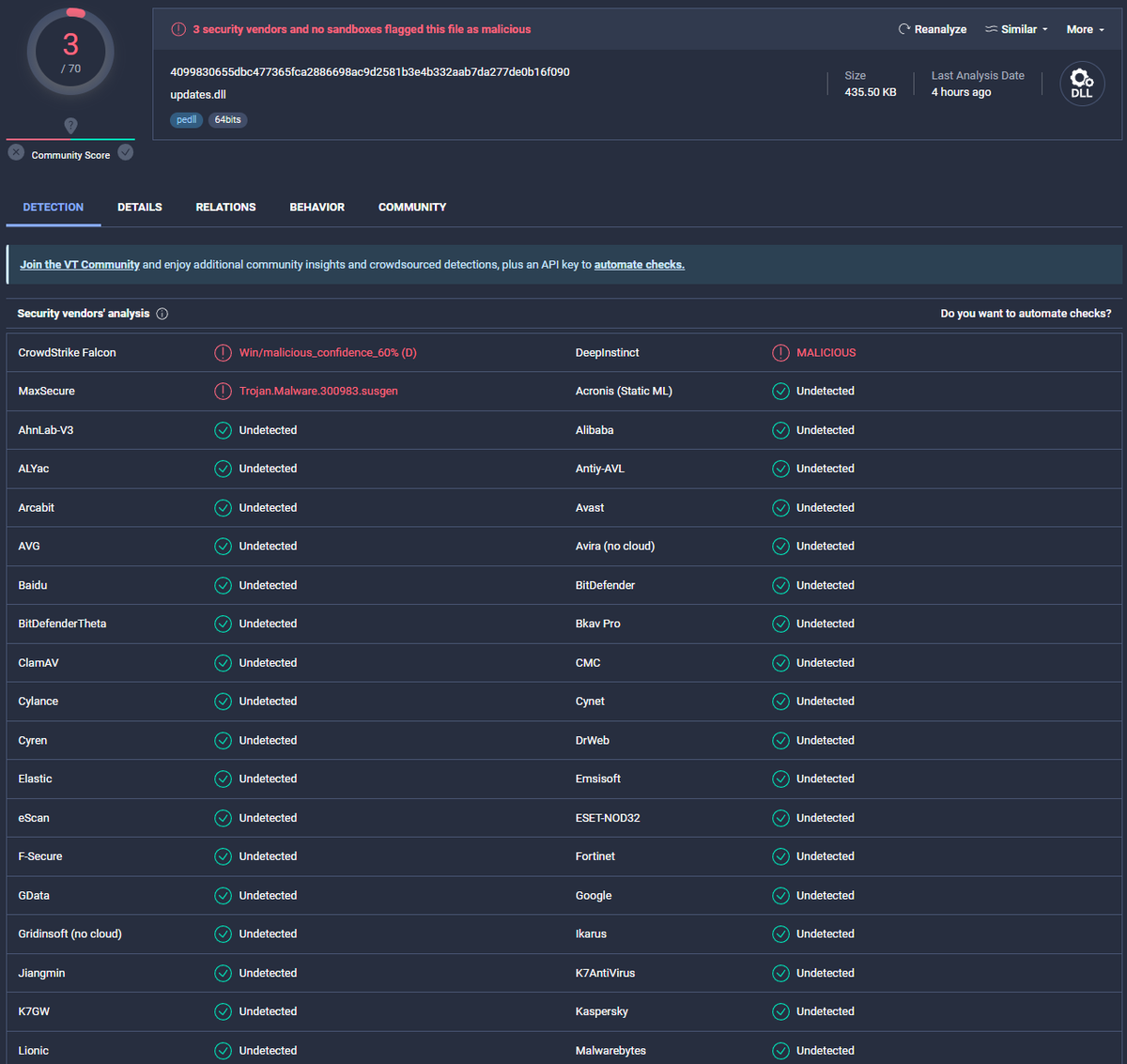This screenshot has height=1064, width=1127.
Task: Click the BitDefenderTheta vendor name
Action: coord(62,624)
